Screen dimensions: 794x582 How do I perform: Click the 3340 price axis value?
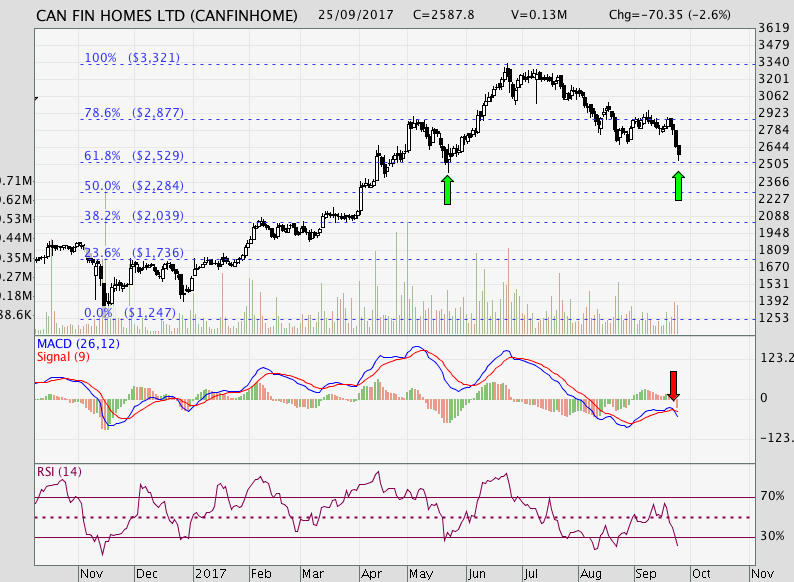pyautogui.click(x=774, y=62)
